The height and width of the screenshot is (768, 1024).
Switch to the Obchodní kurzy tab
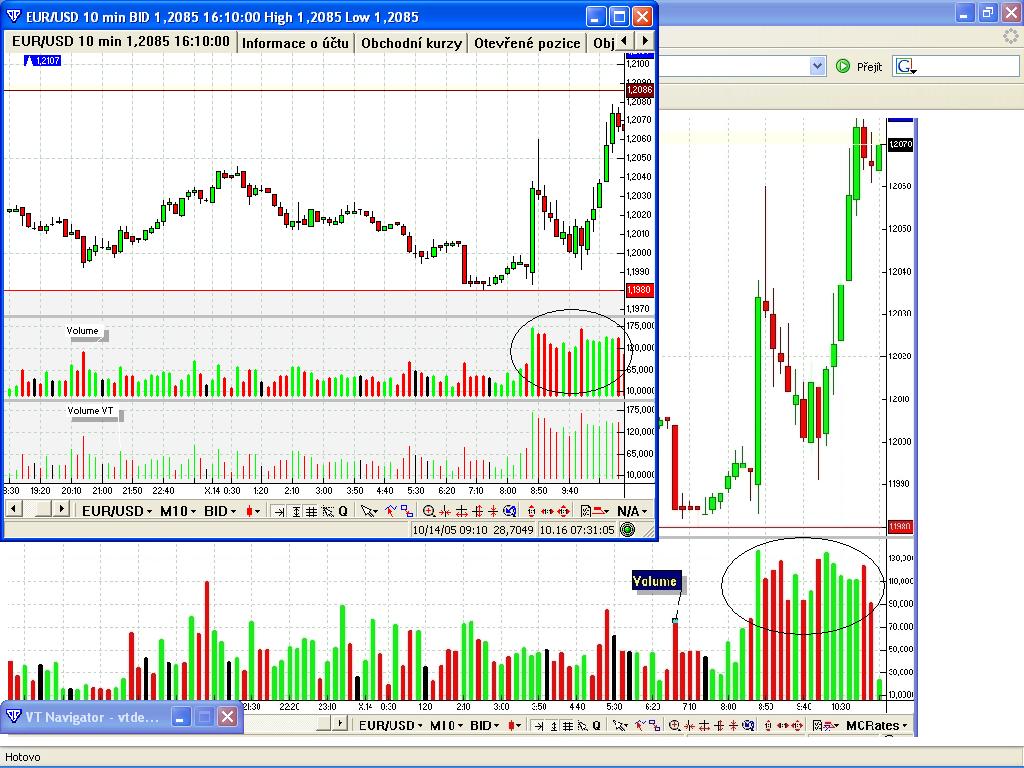point(411,43)
